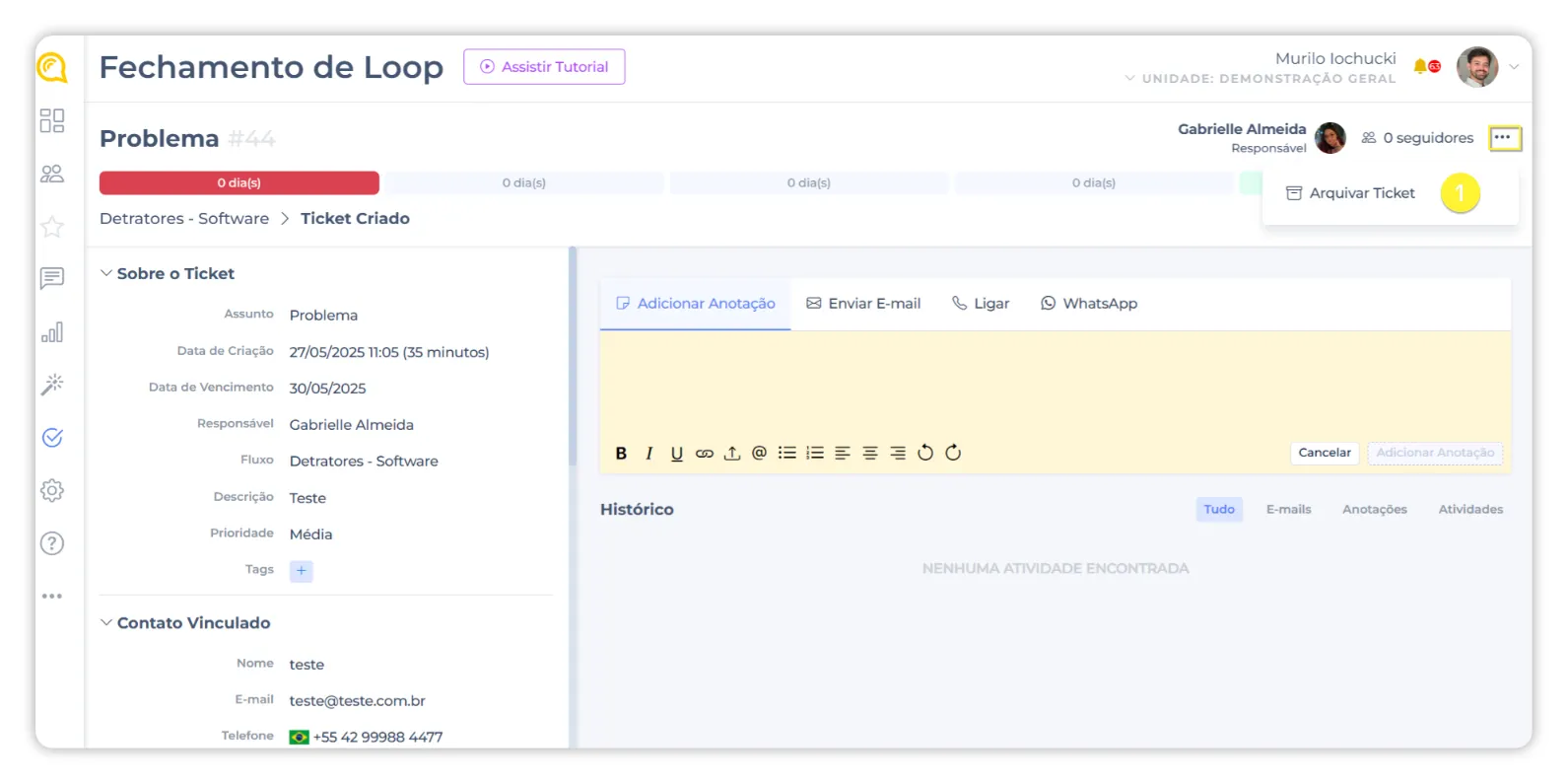Click the undo icon in the editor
Image resolution: width=1568 pixels, height=784 pixels.
coord(924,453)
